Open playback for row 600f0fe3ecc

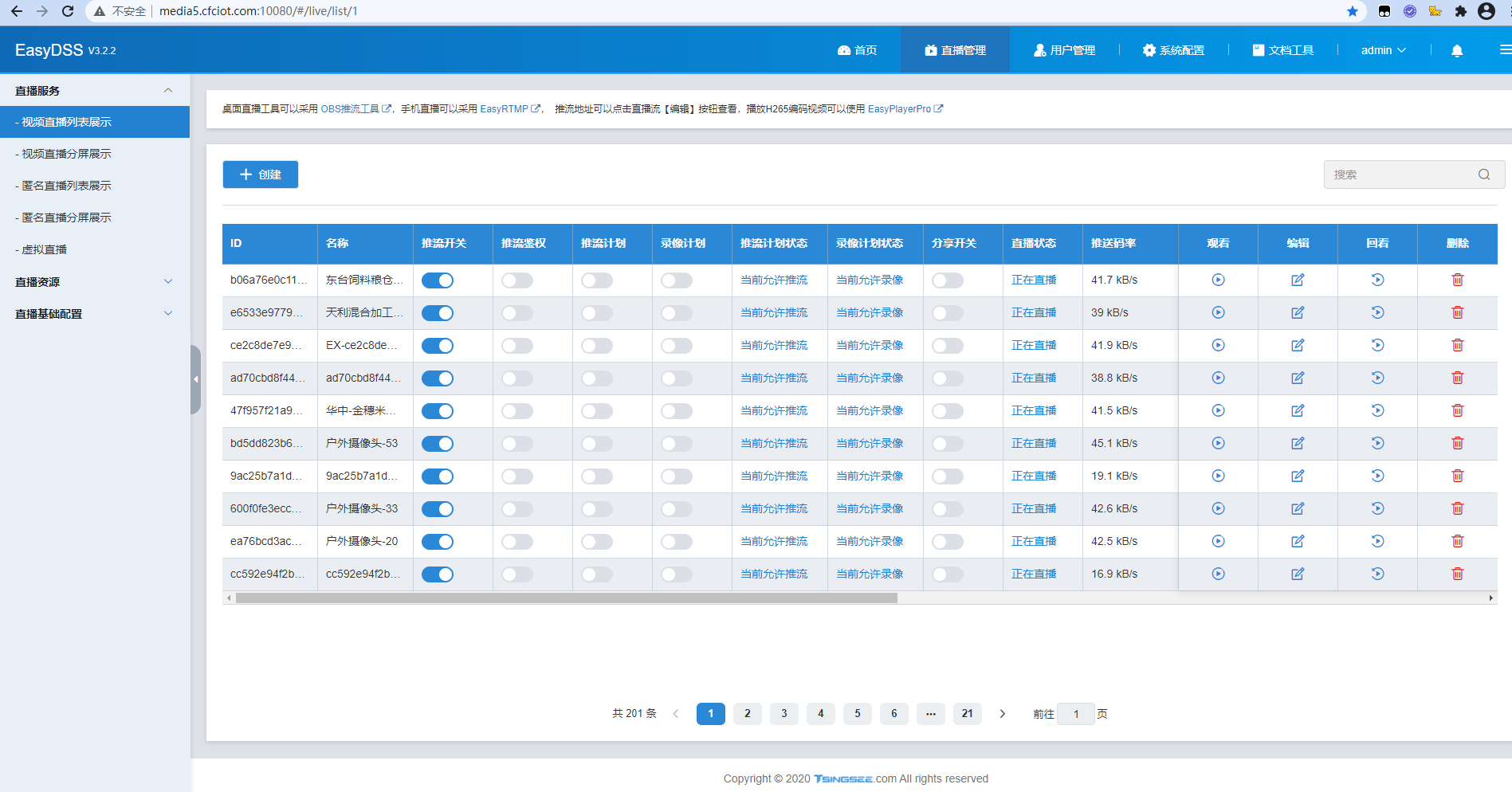[1377, 508]
